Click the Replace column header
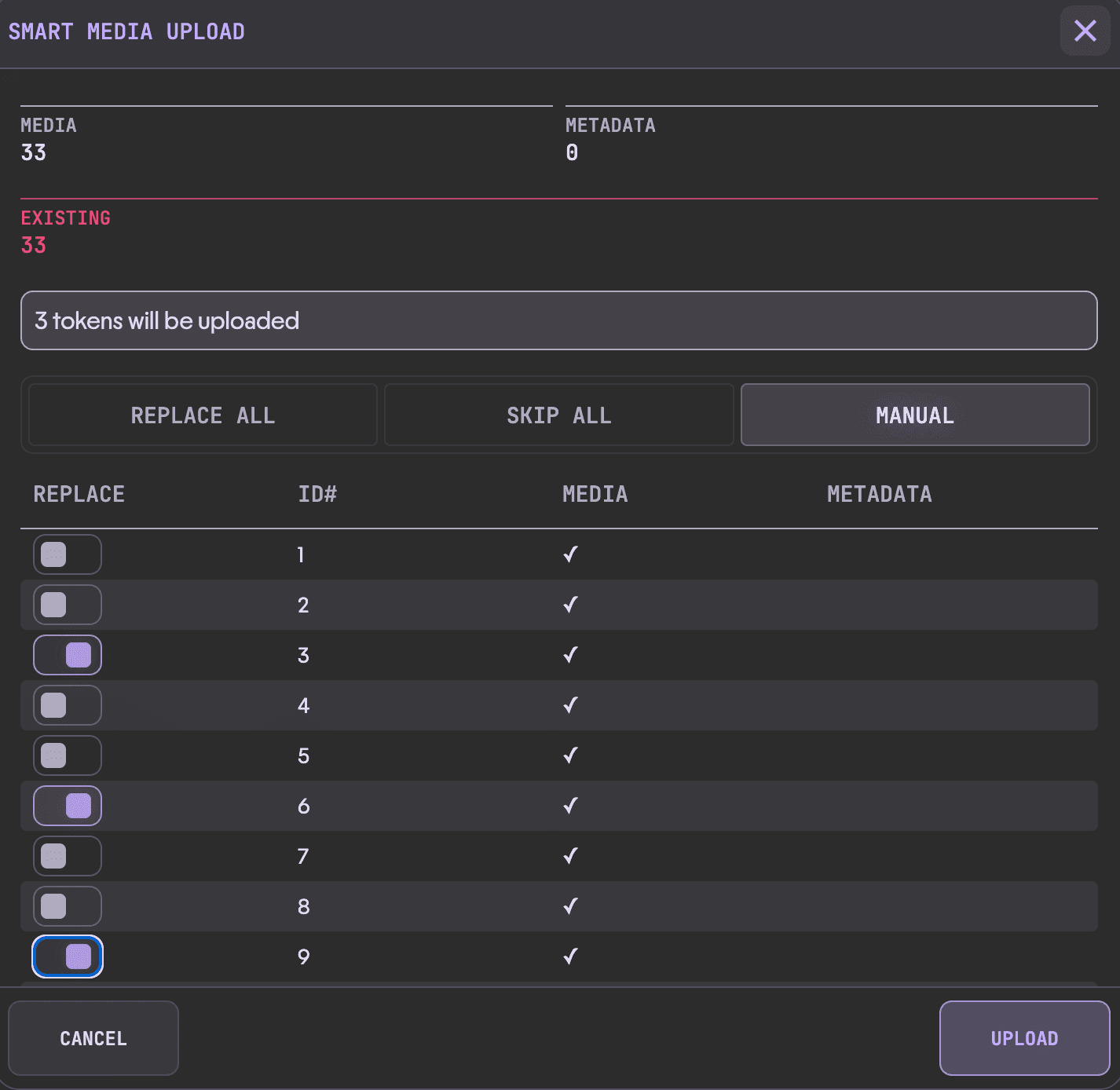 click(x=79, y=494)
